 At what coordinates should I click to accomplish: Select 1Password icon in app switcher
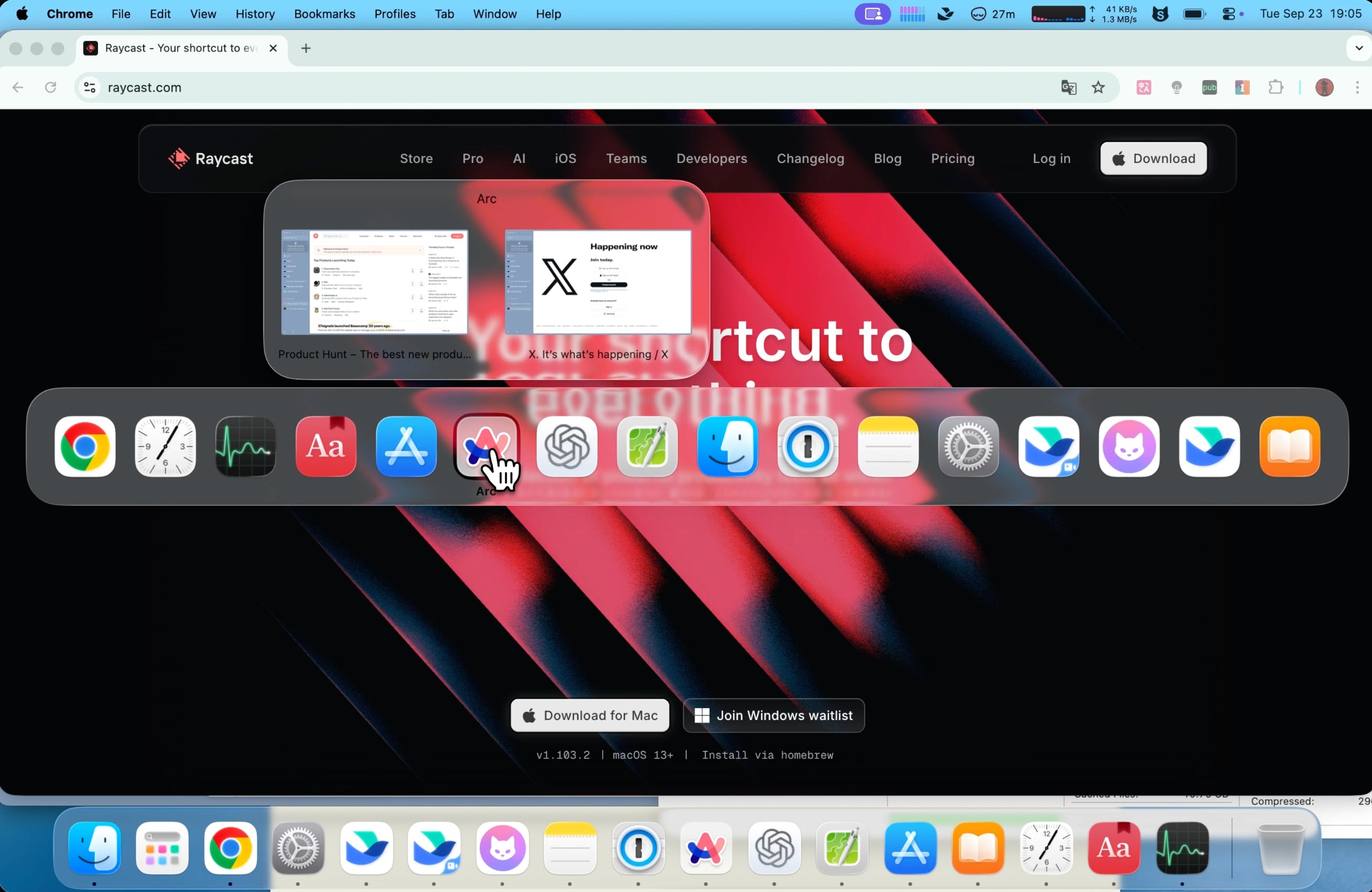[x=807, y=447]
